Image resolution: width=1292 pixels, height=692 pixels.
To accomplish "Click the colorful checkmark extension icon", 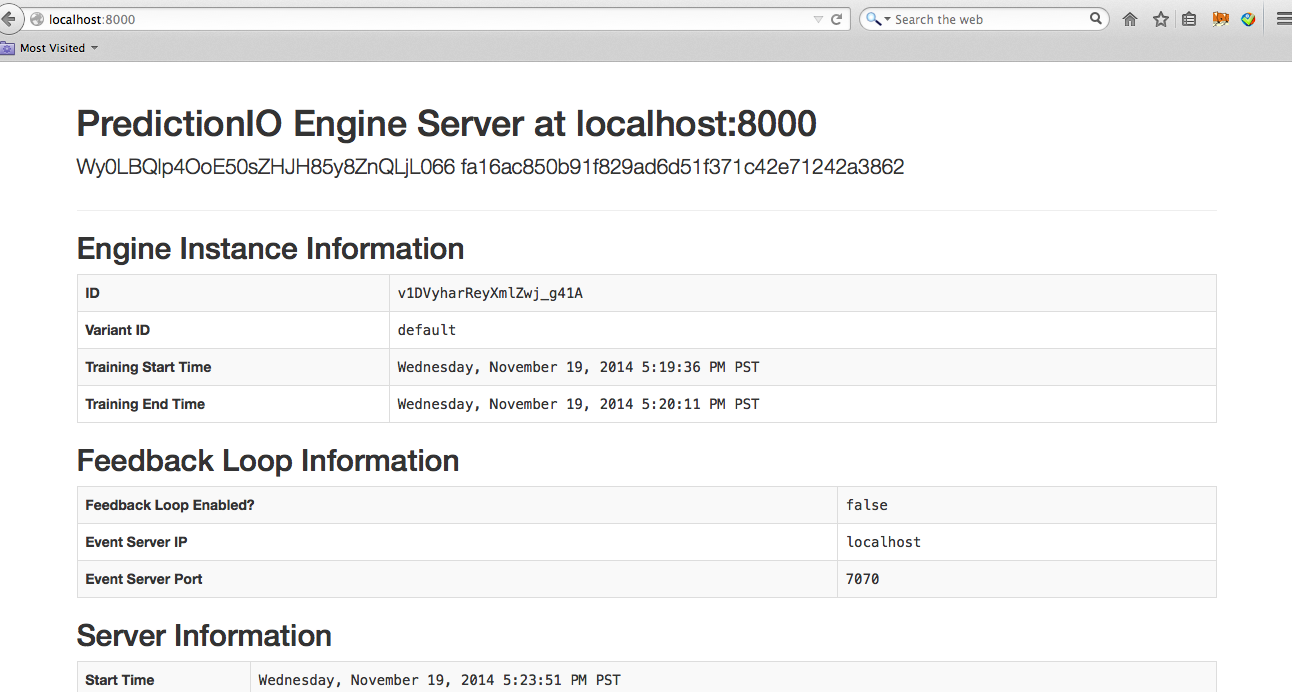I will (1248, 19).
